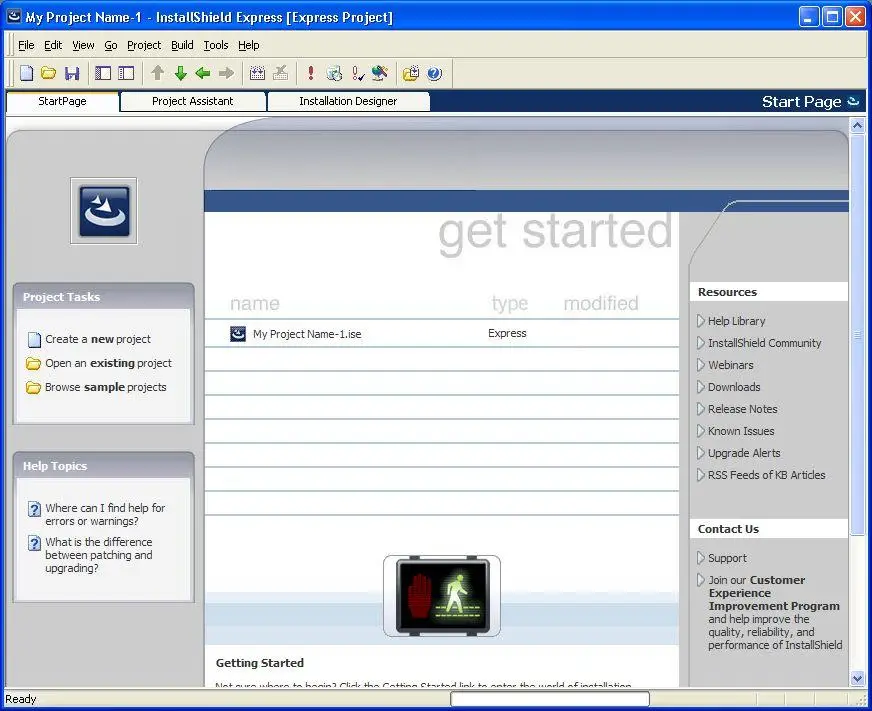Click help icon beside patching and upgrading topic
The image size is (872, 711).
34,542
